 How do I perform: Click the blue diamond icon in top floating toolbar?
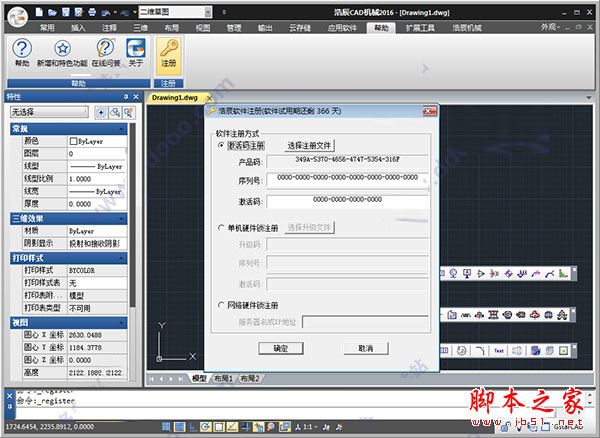click(508, 274)
